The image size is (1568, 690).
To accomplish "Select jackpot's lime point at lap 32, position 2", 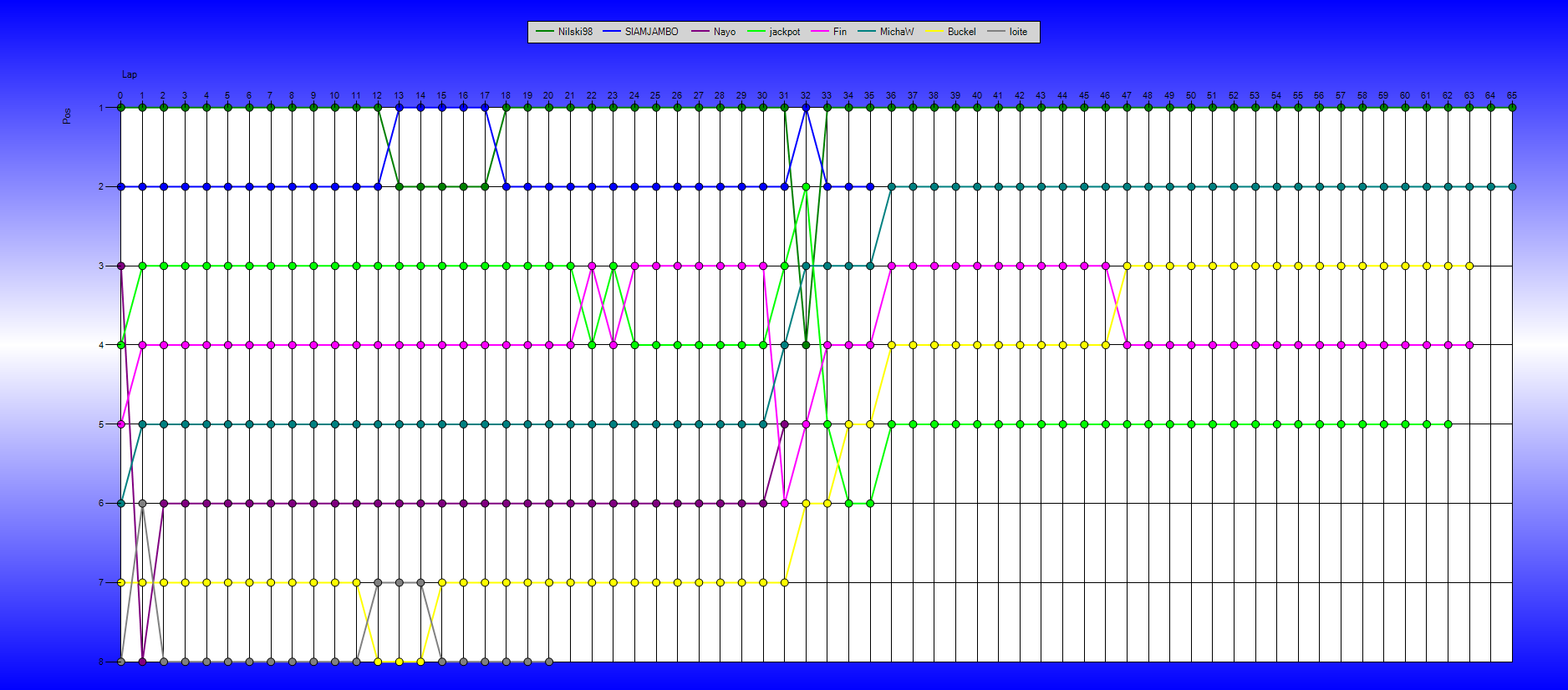I will (x=806, y=186).
